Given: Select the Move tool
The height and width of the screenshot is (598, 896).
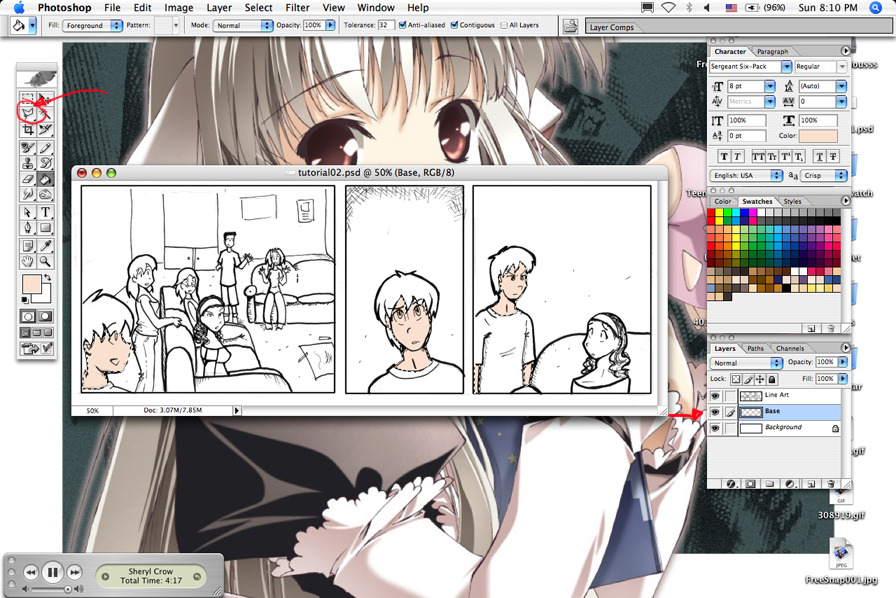Looking at the screenshot, I should tap(45, 98).
